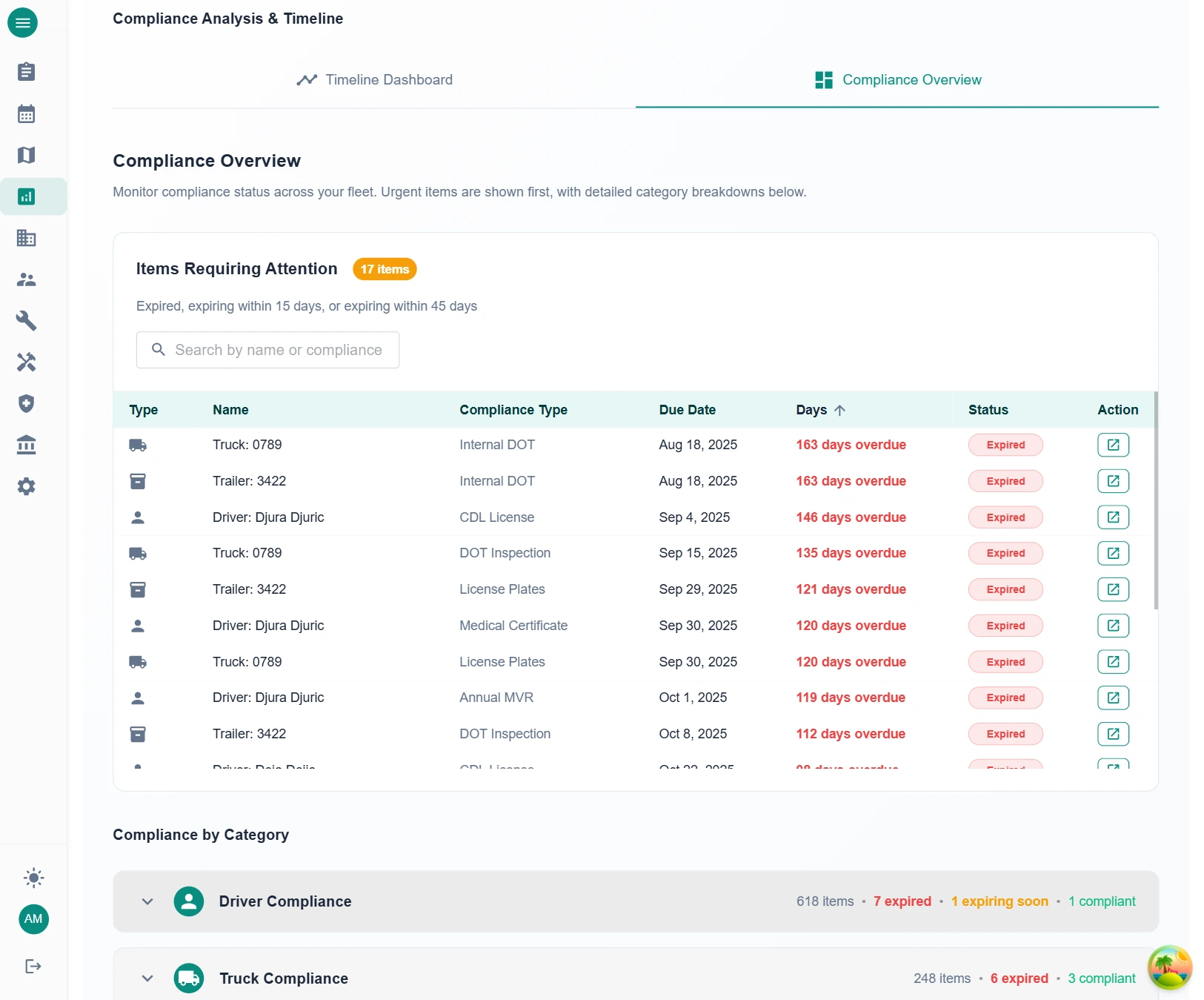
Task: Open Truck 0789 DOT Inspection action link
Action: click(1113, 553)
